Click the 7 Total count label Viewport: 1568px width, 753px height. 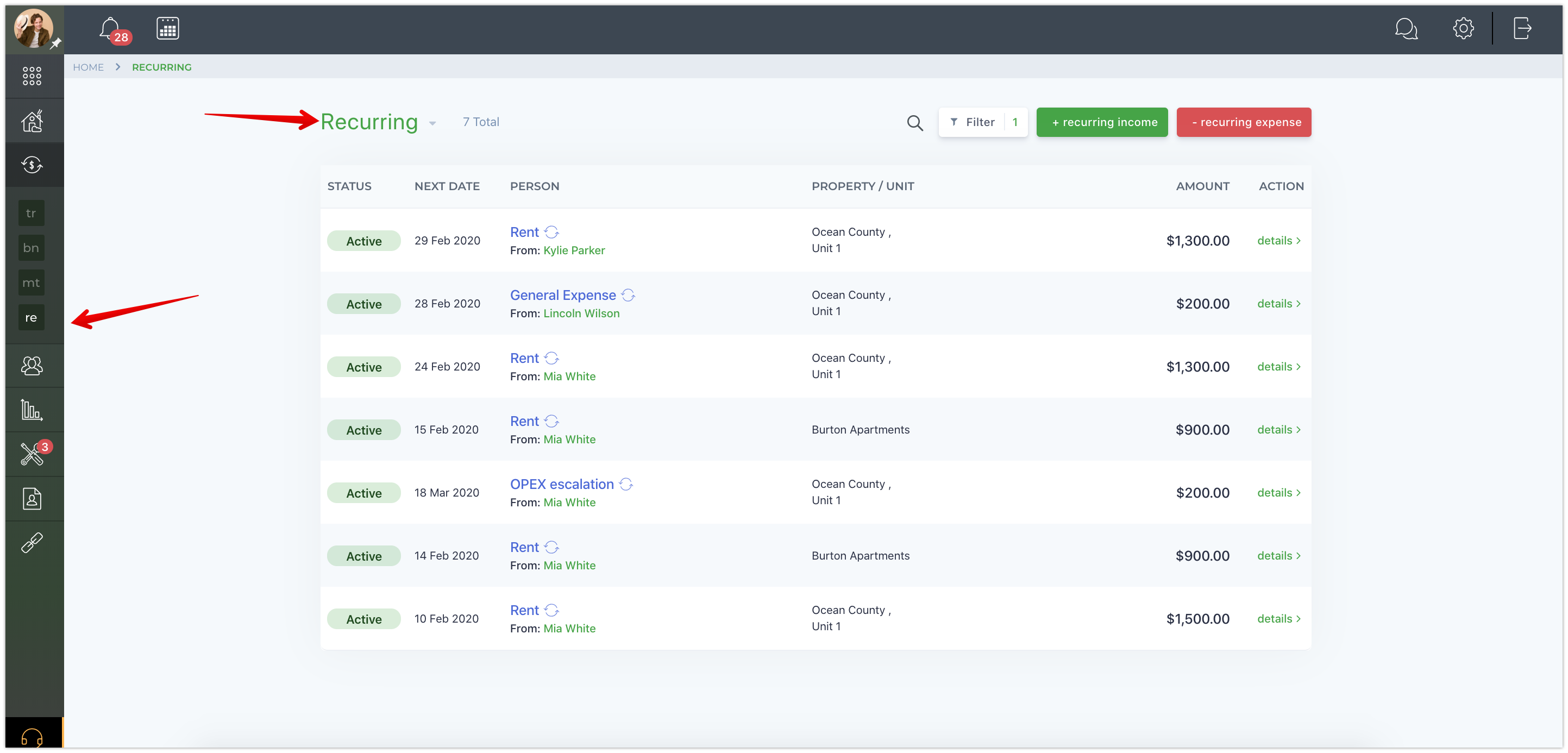(x=480, y=122)
